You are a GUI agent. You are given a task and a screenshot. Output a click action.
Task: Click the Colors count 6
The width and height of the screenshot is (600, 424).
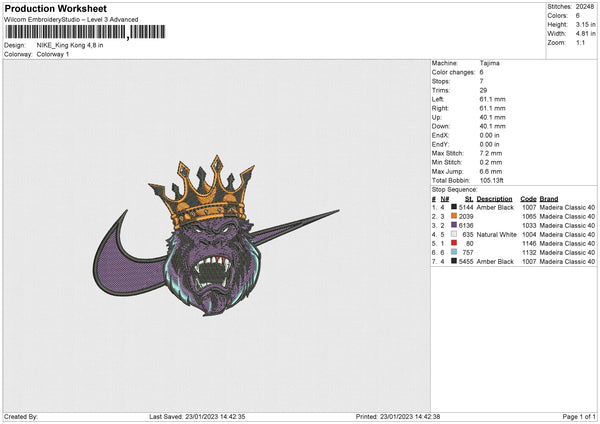(577, 16)
